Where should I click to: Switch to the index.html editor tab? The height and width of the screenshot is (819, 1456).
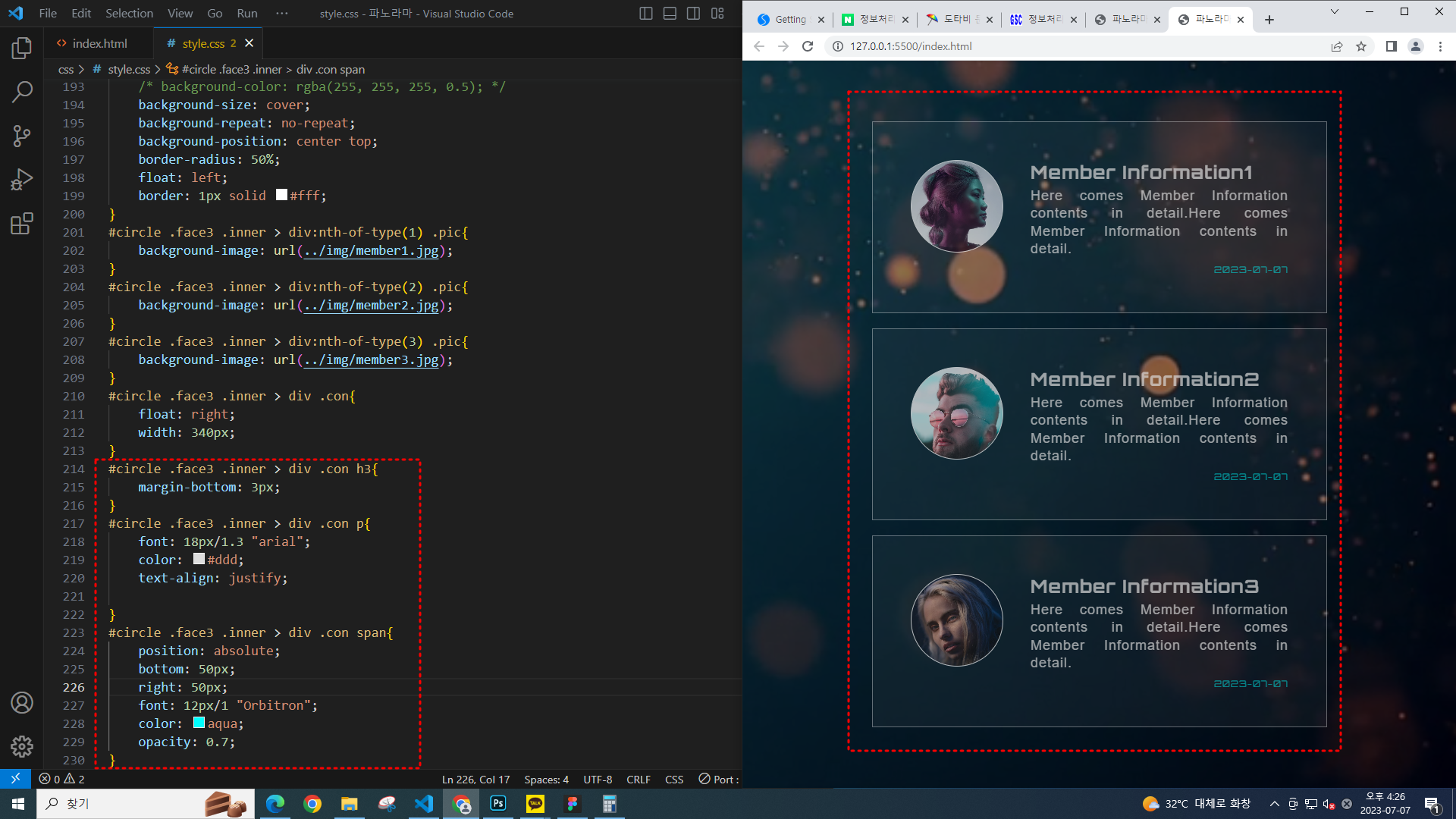(99, 43)
